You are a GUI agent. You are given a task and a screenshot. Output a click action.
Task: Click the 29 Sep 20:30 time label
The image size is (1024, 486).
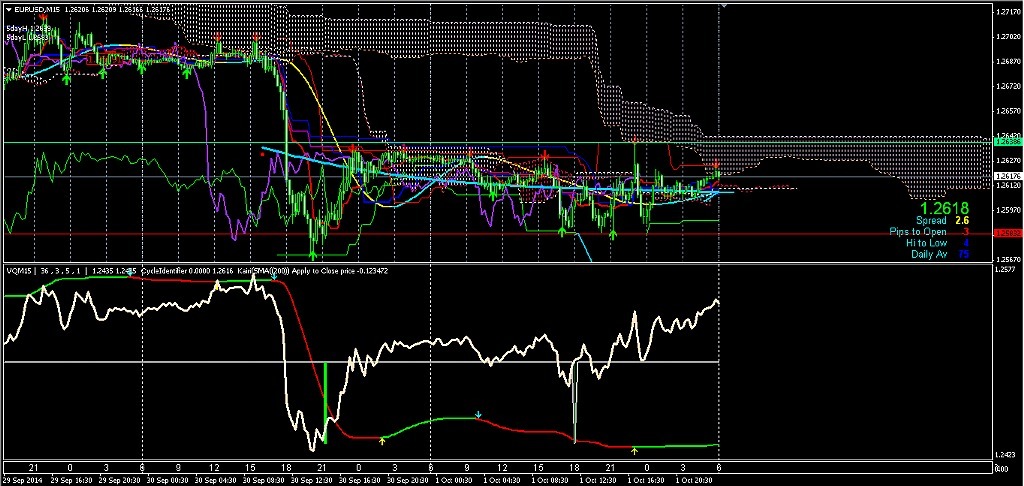pyautogui.click(x=118, y=479)
